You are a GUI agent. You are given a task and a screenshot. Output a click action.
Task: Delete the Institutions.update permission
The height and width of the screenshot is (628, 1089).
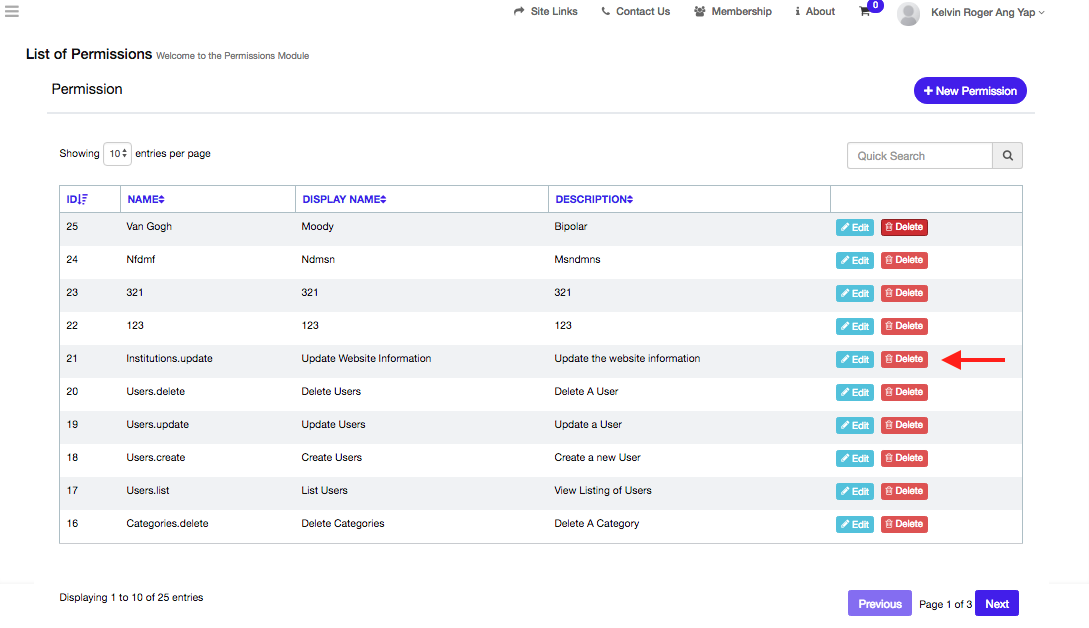tap(904, 359)
